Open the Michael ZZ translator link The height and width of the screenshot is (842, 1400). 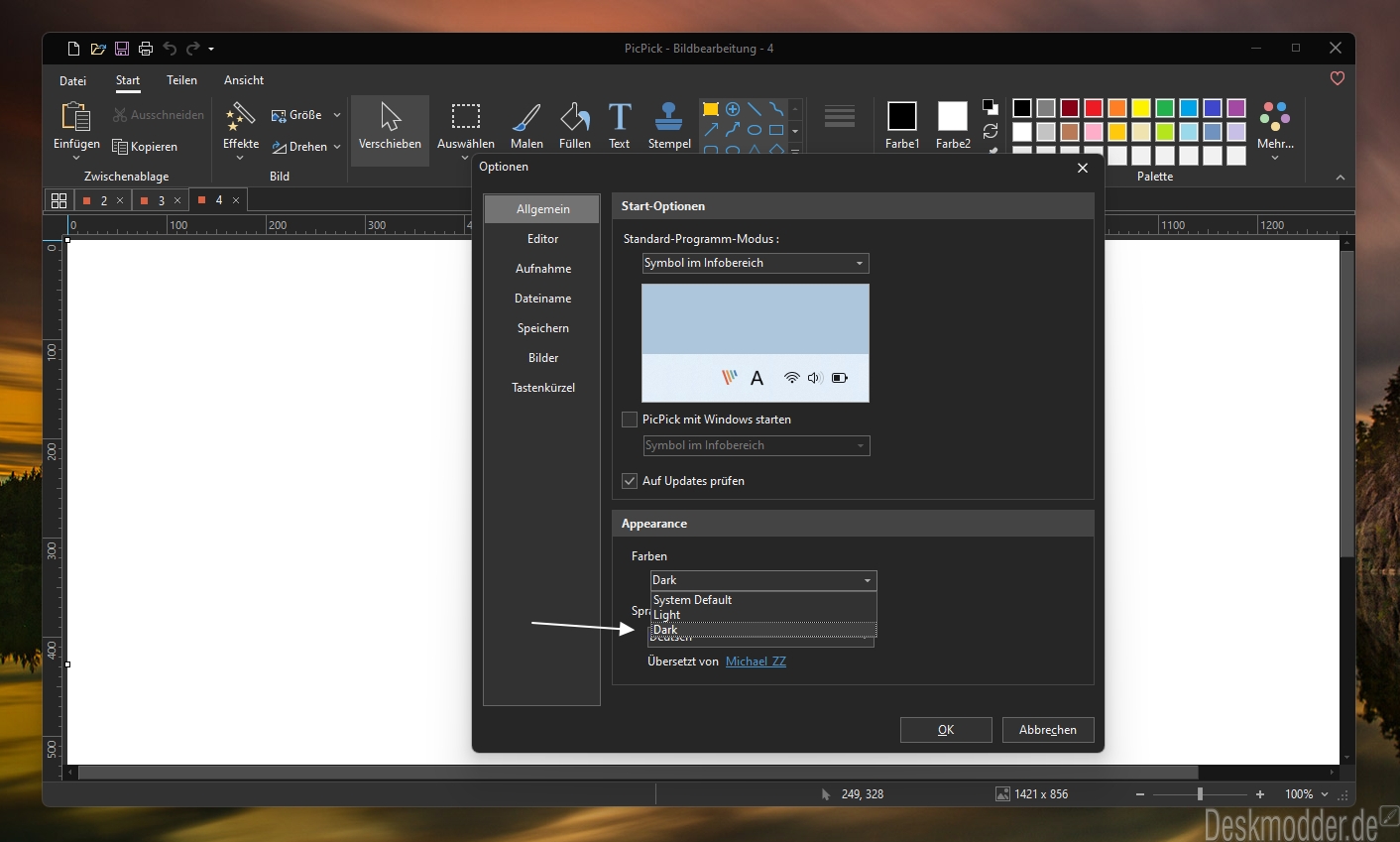(756, 662)
